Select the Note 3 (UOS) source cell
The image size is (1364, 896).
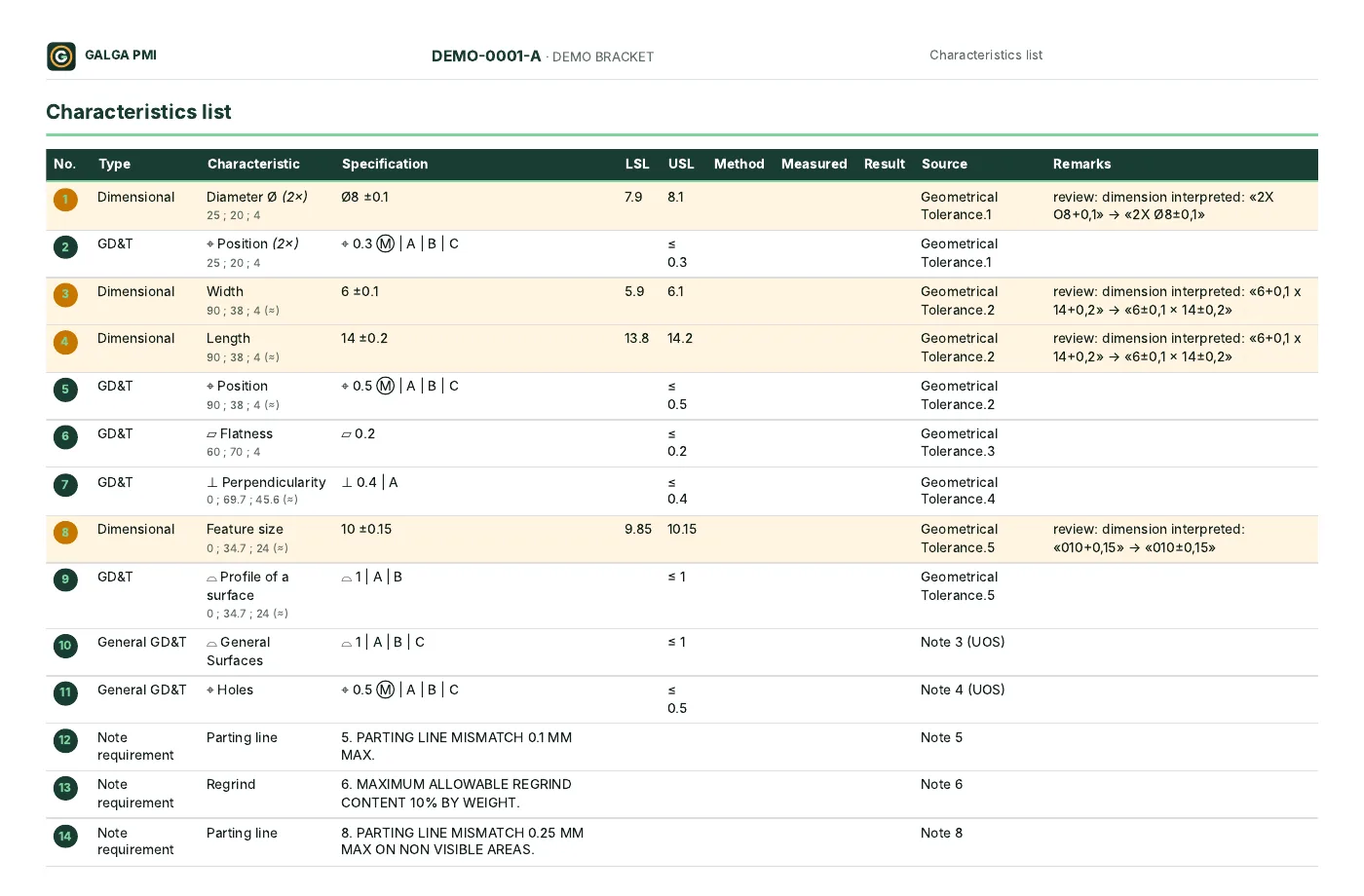click(x=963, y=643)
